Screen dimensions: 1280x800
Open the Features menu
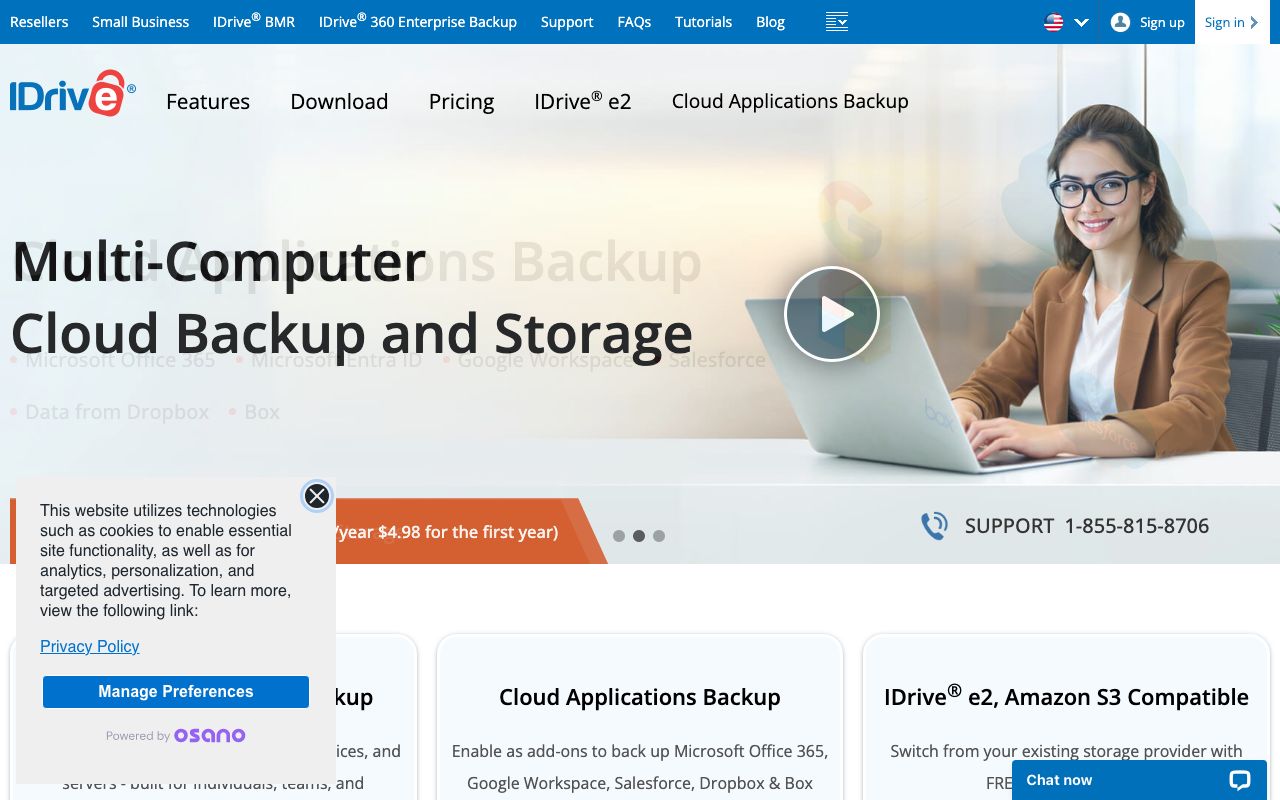(208, 101)
